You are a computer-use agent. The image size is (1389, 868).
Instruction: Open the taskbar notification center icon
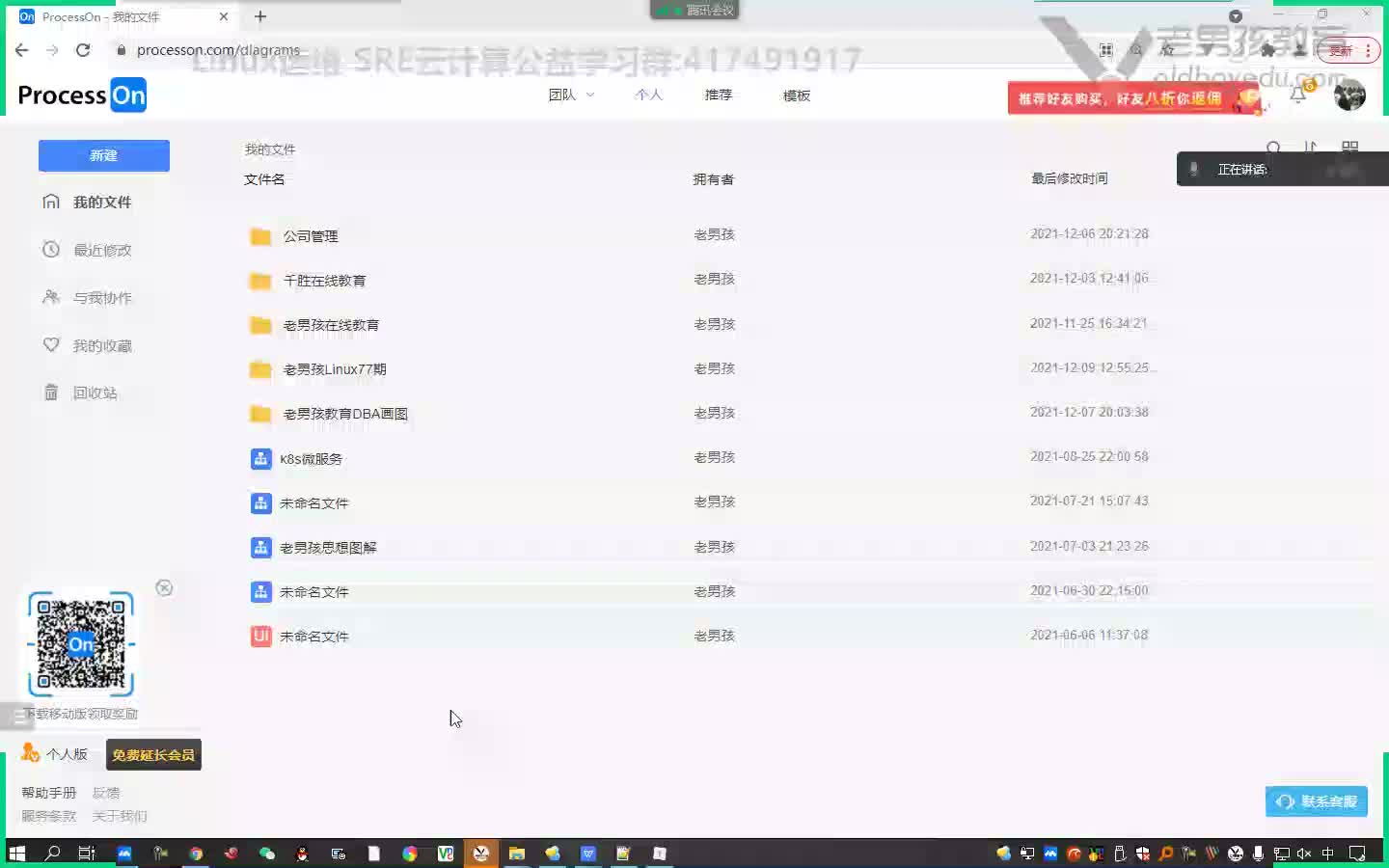(x=1357, y=854)
